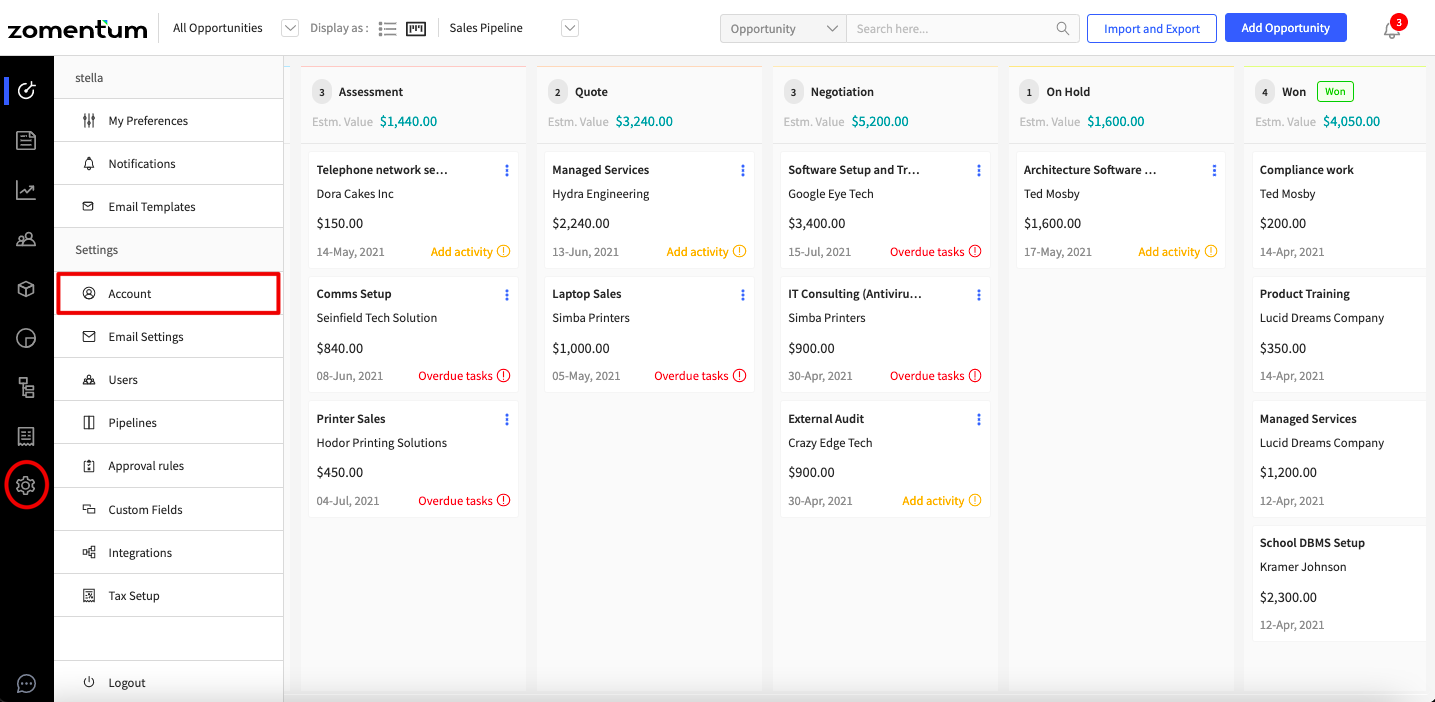The height and width of the screenshot is (702, 1435).
Task: Click the search magnifier icon
Action: click(1063, 29)
